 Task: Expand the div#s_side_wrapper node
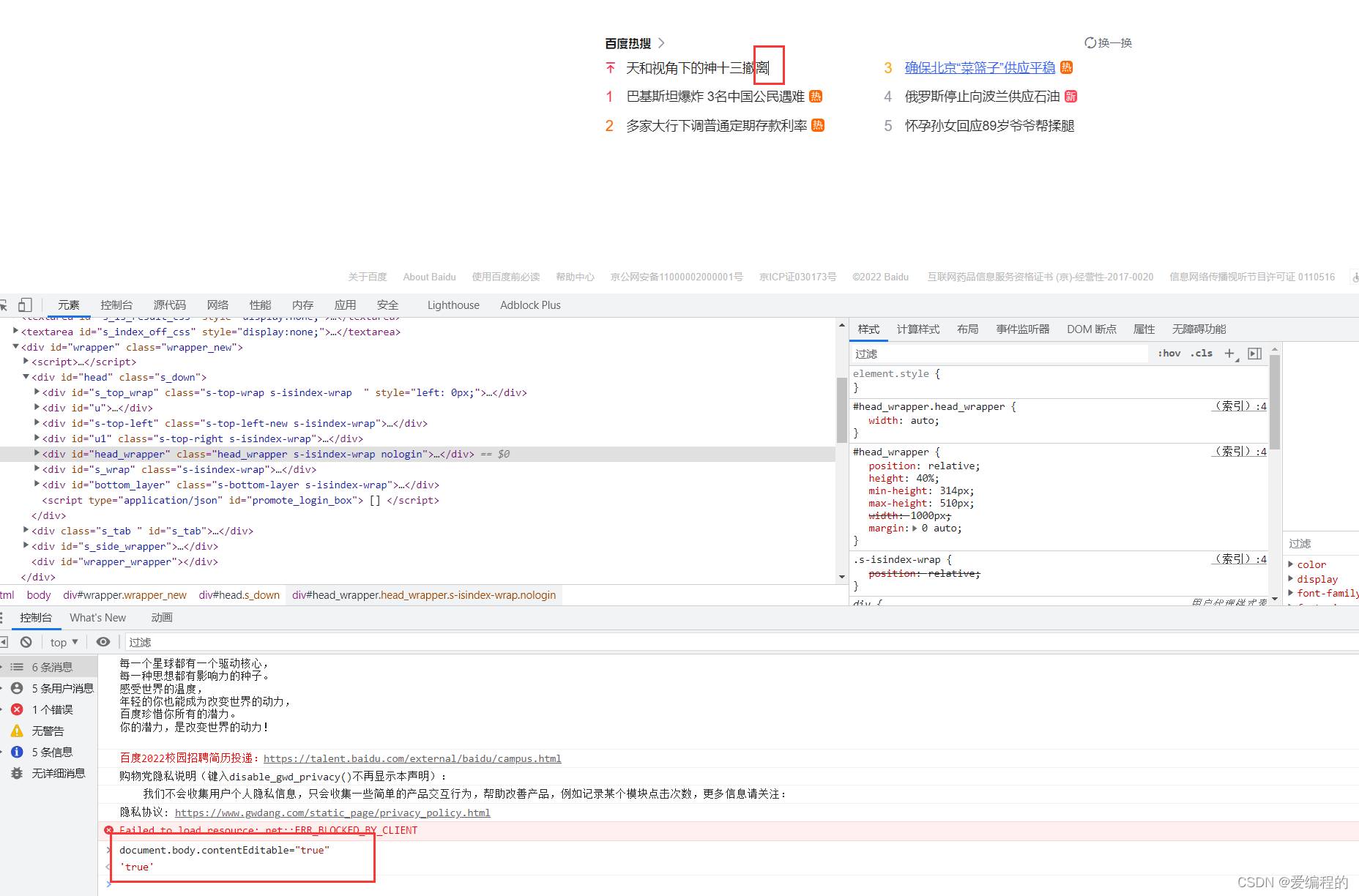26,546
